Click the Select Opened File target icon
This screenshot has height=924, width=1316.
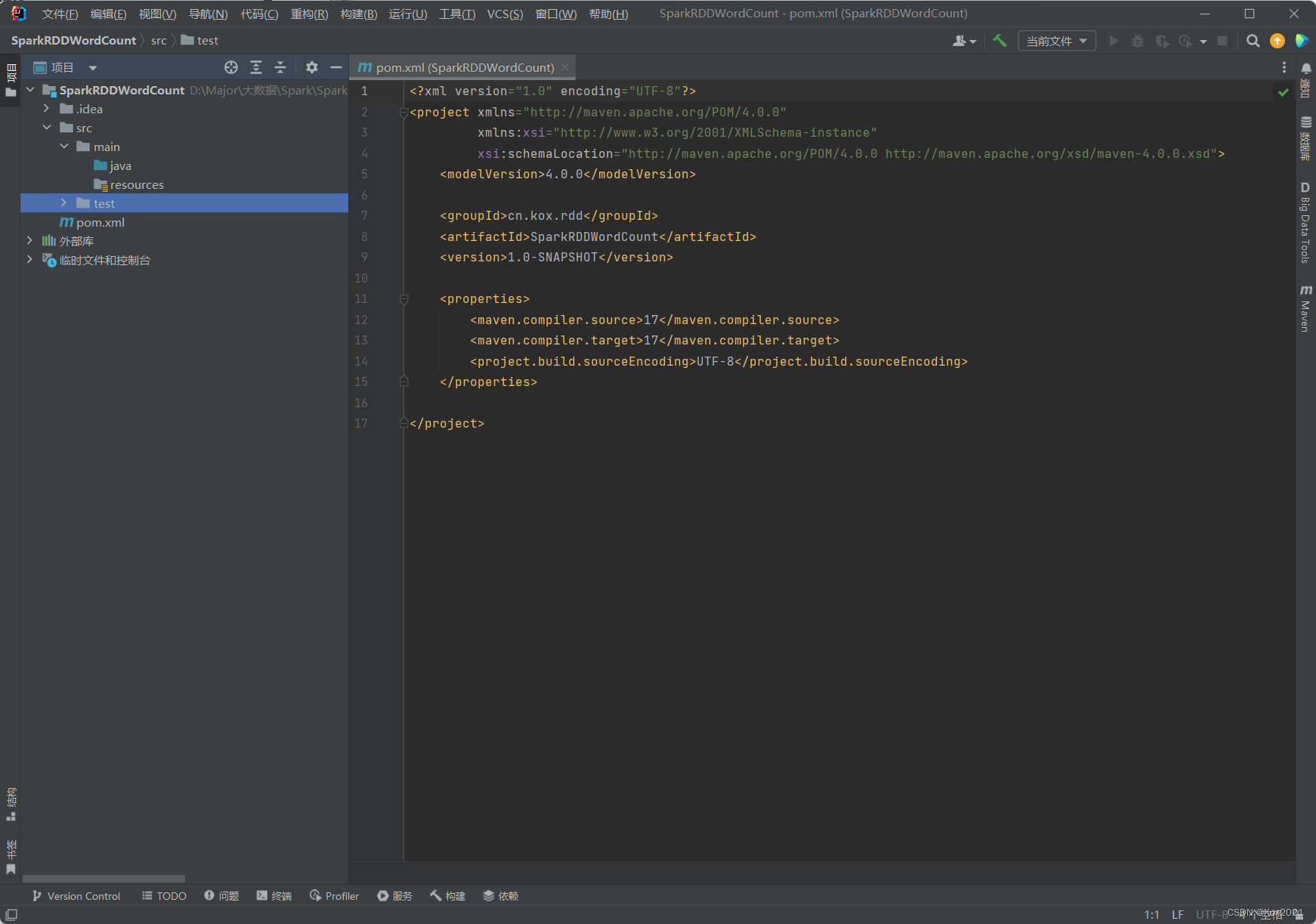point(231,67)
